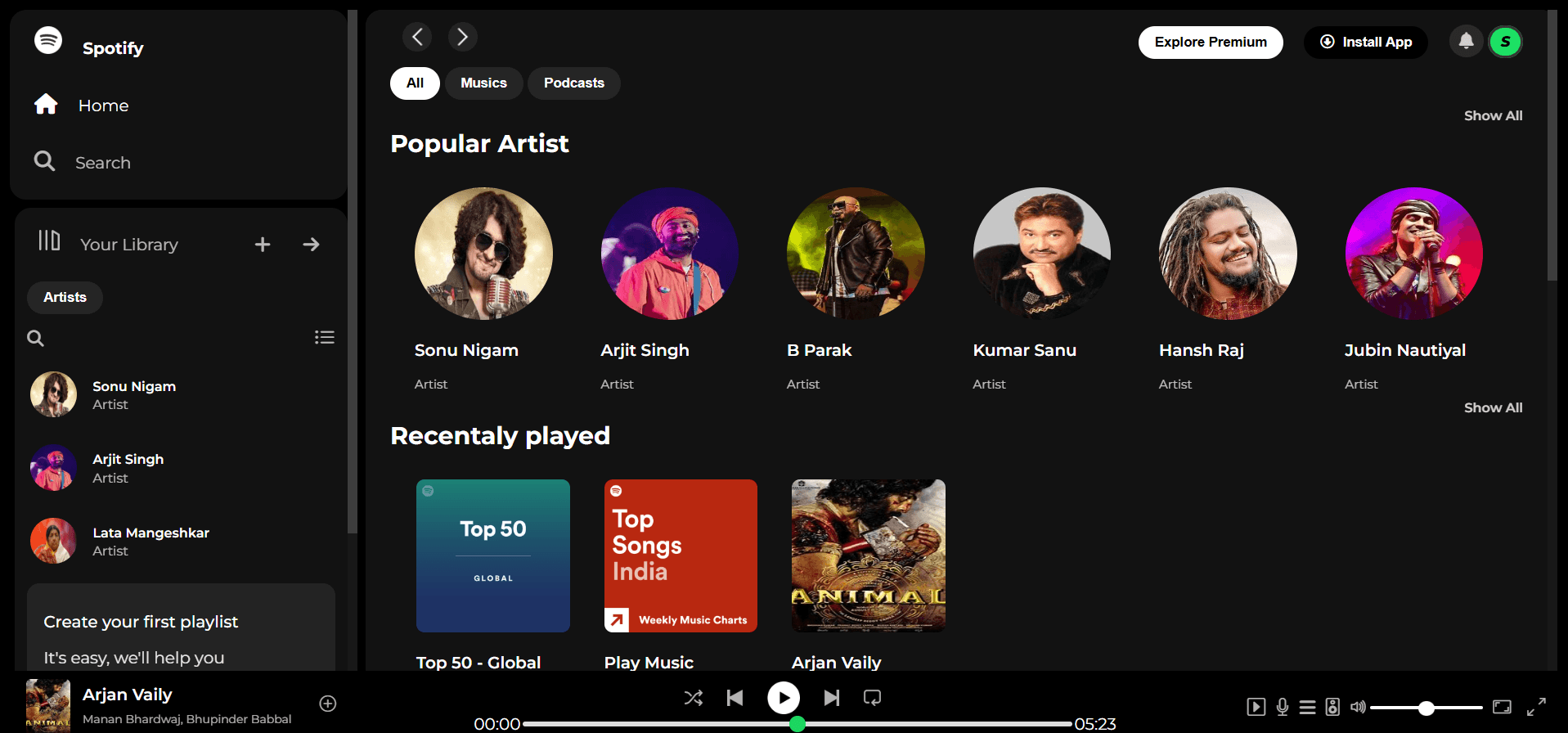This screenshot has width=1568, height=733.
Task: Skip to next track
Action: coord(832,698)
